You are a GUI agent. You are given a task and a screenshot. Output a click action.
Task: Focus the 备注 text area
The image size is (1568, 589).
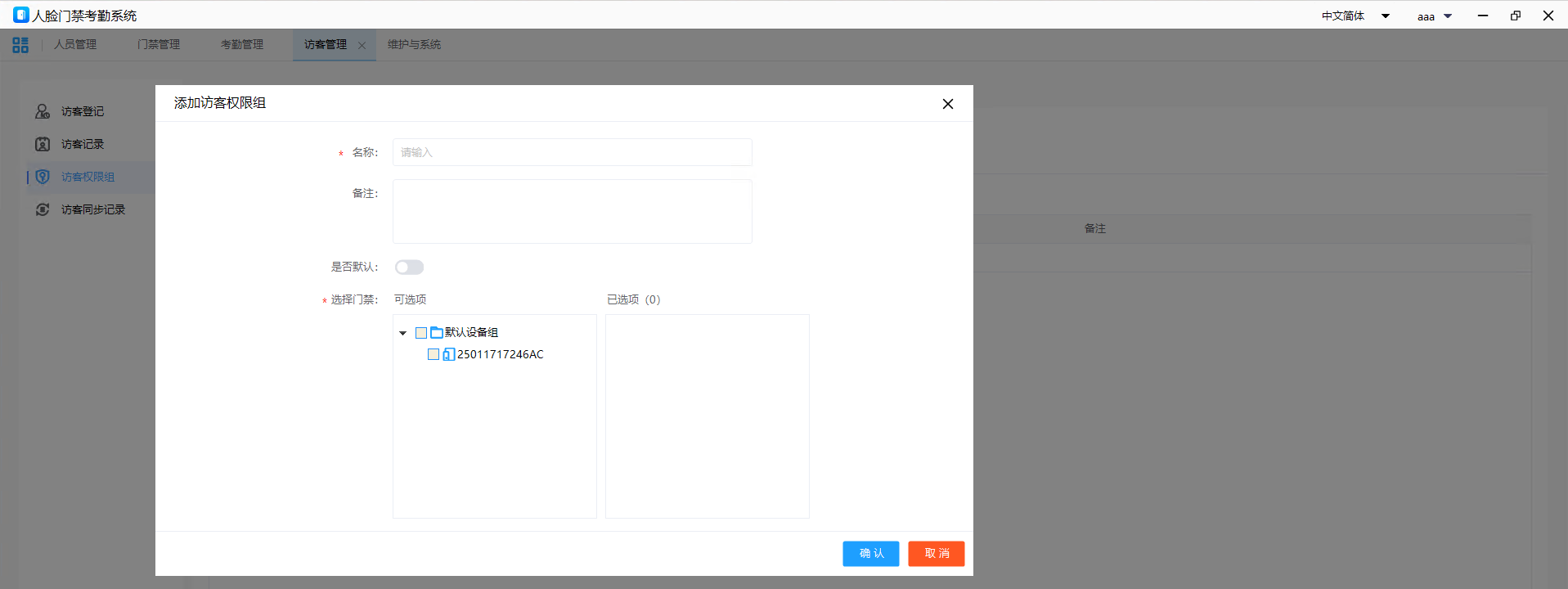tap(573, 211)
